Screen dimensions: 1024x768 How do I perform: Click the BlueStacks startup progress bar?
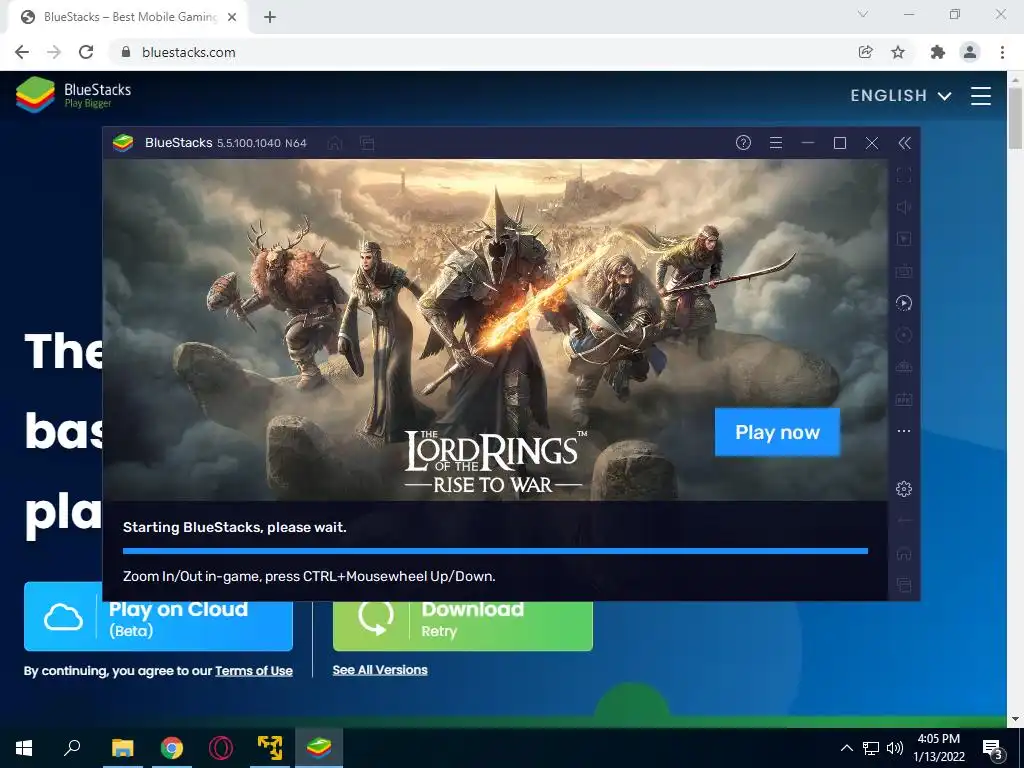495,551
